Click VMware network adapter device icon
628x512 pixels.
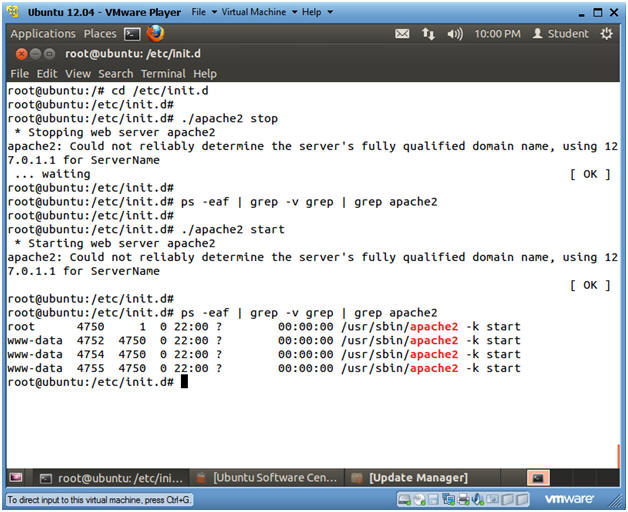tap(448, 499)
